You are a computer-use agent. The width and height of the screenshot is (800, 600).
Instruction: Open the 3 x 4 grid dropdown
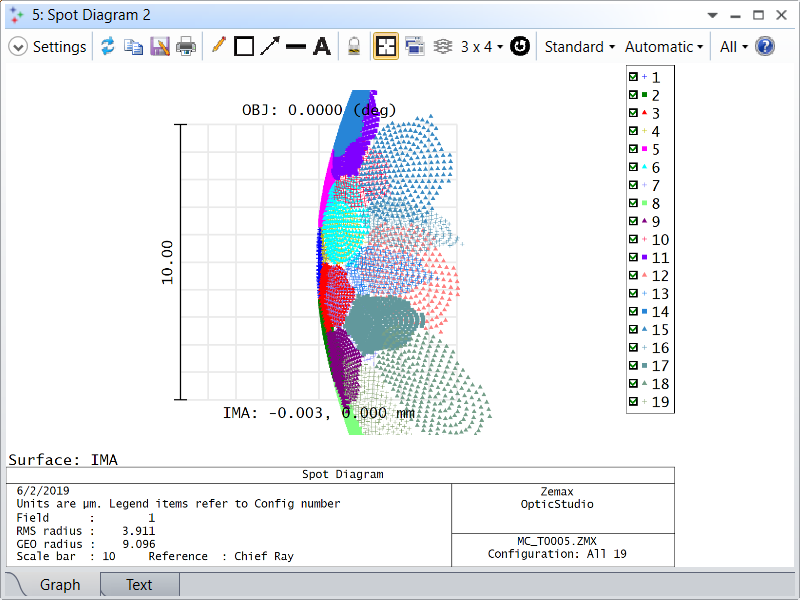coord(482,47)
